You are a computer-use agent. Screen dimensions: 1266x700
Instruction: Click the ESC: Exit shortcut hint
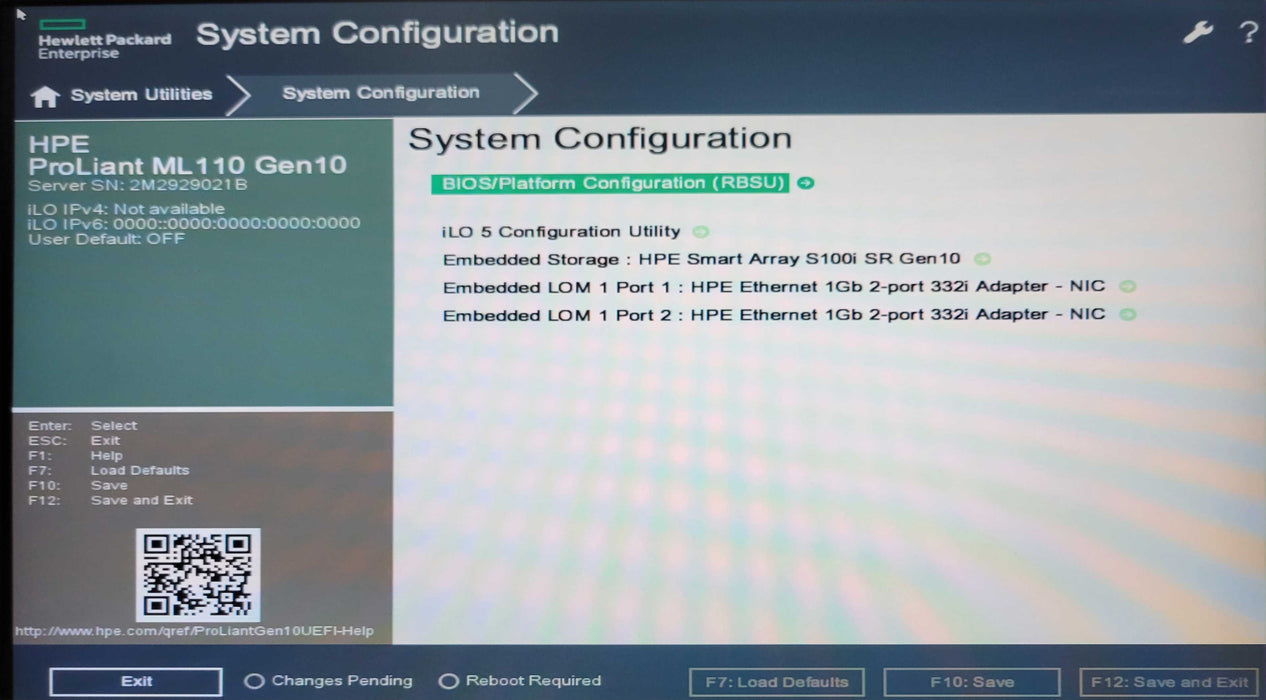pyautogui.click(x=74, y=440)
